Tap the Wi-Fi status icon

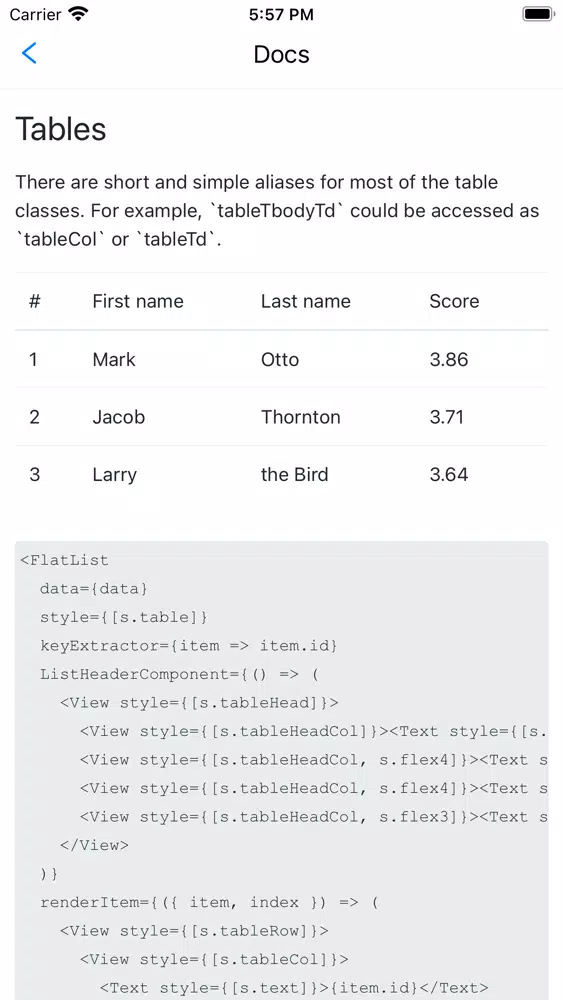tap(79, 14)
